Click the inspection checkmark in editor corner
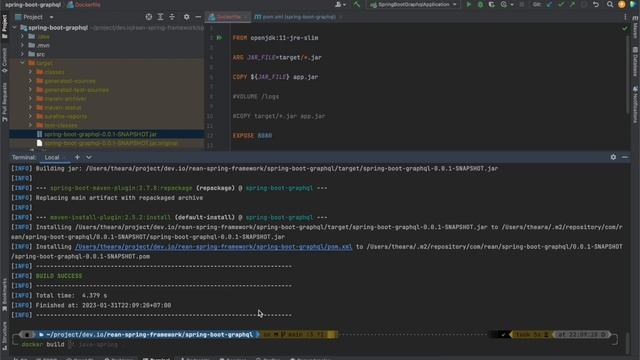640x360 pixels. (x=624, y=28)
